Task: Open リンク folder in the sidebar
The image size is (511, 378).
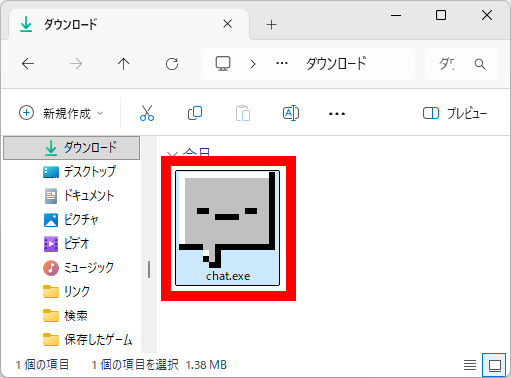Action: click(66, 292)
